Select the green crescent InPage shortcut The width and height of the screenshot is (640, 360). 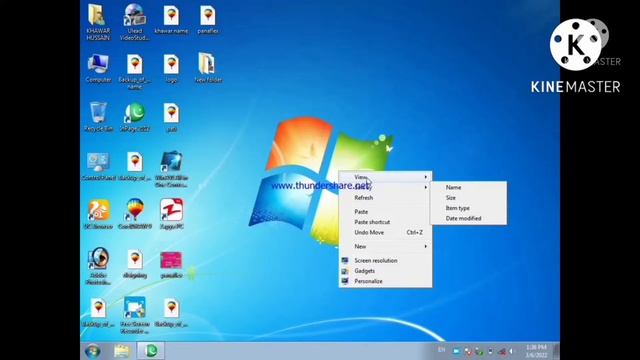click(135, 113)
